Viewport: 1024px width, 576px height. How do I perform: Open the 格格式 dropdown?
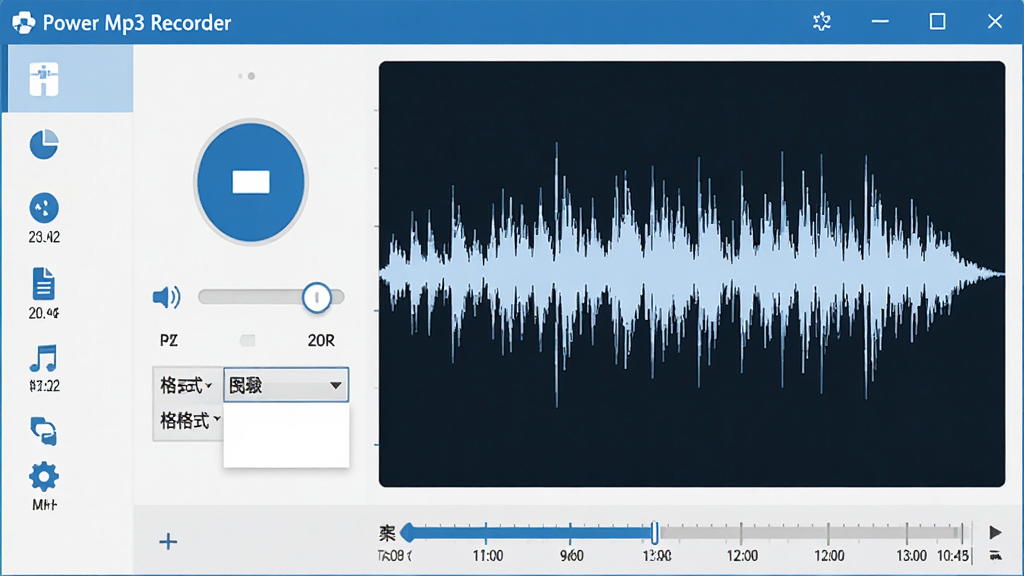coord(189,421)
